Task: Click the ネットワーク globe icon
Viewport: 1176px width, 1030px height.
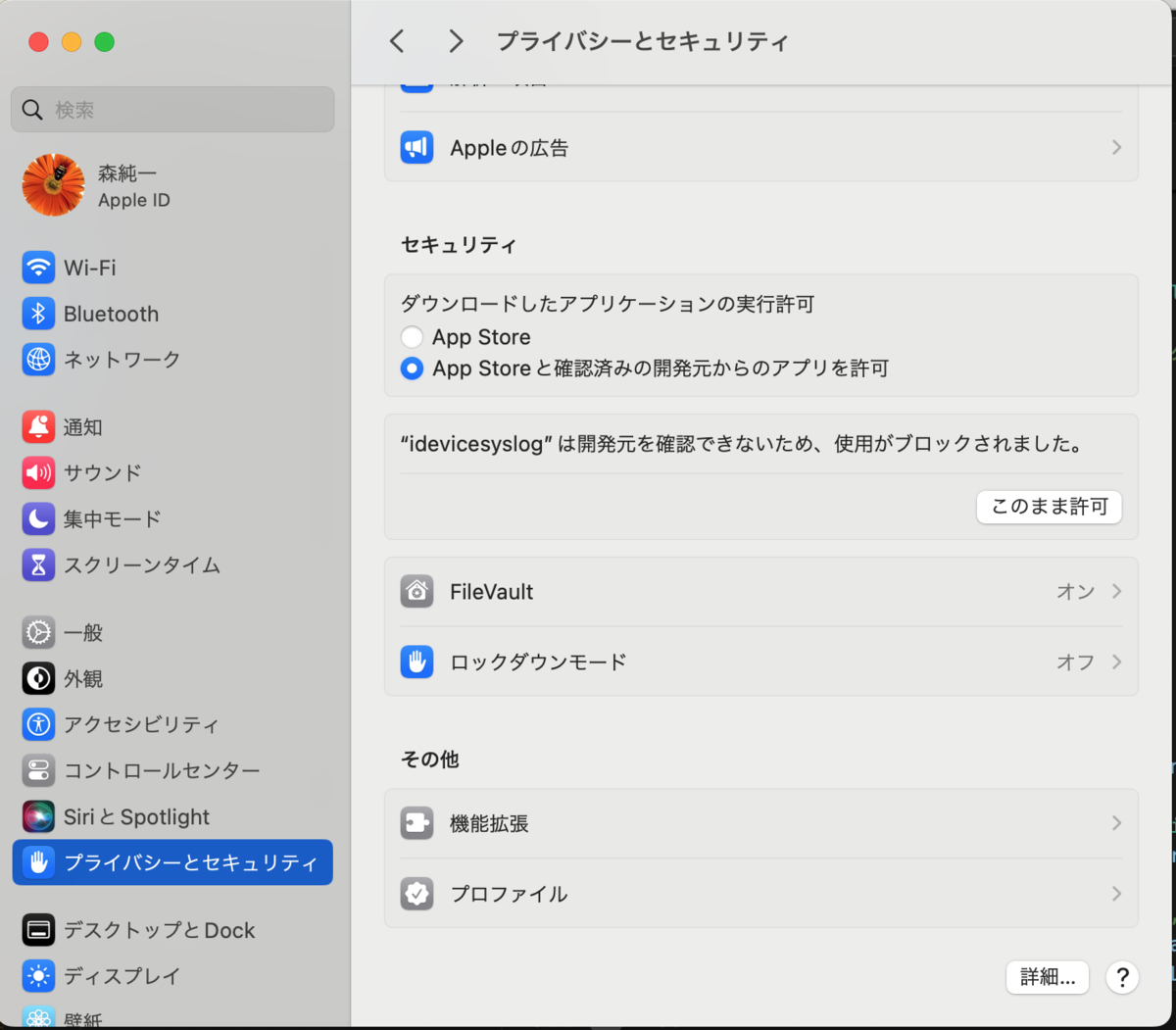Action: point(38,360)
